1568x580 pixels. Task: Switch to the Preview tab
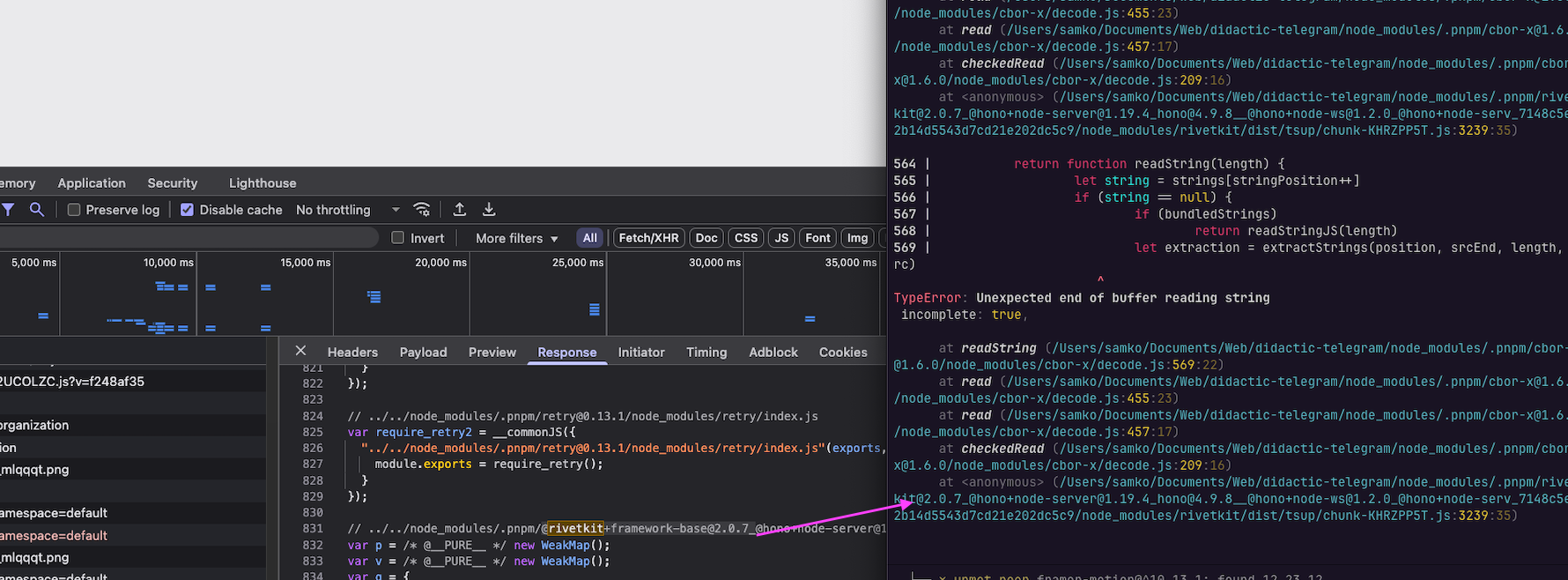pos(492,352)
